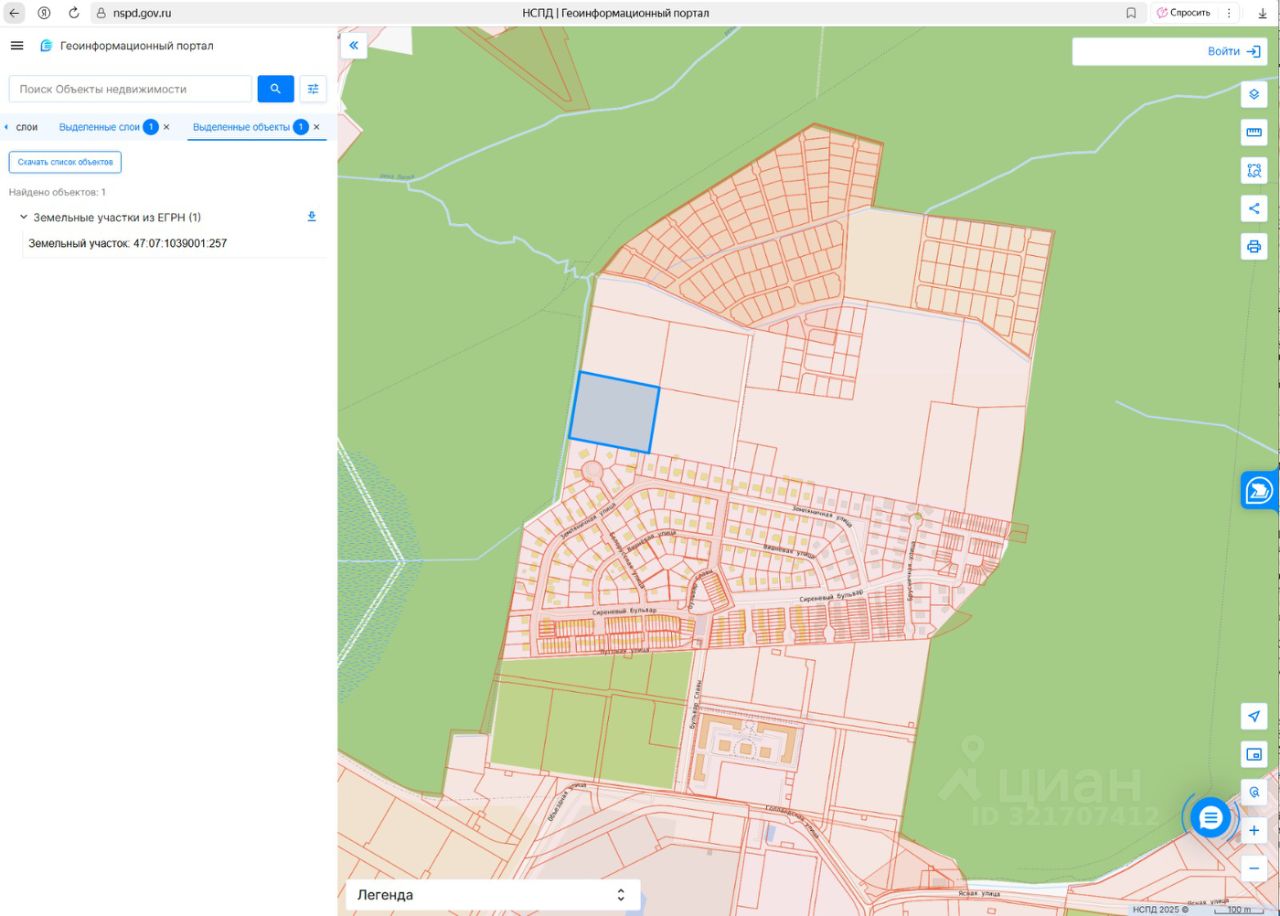Screen dimensions: 1280x916
Task: Expand the Легенда dropdown
Action: [493, 895]
